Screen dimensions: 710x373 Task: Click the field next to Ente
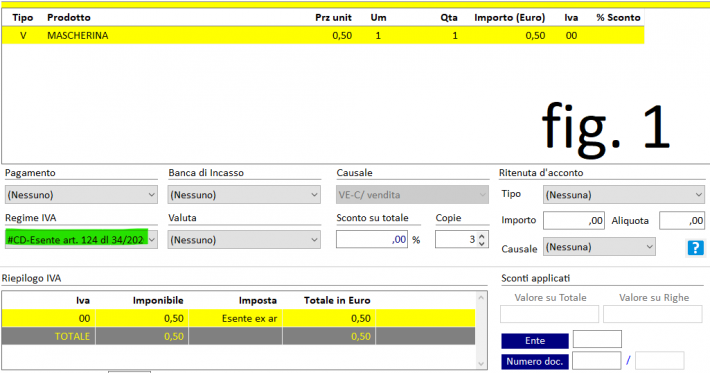point(597,339)
